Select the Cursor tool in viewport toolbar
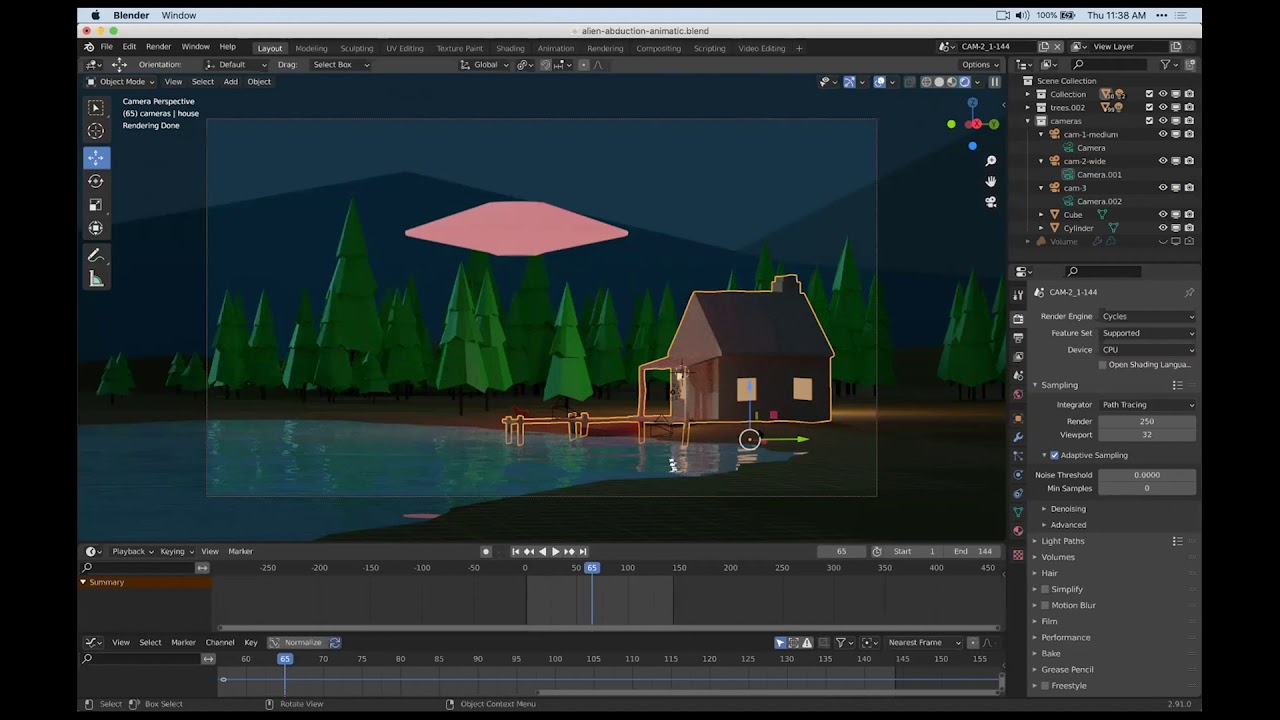 (x=96, y=131)
